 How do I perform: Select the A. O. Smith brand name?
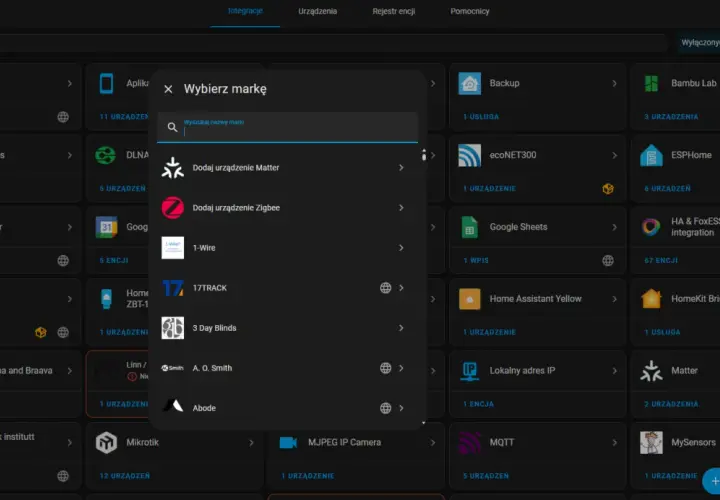212,368
